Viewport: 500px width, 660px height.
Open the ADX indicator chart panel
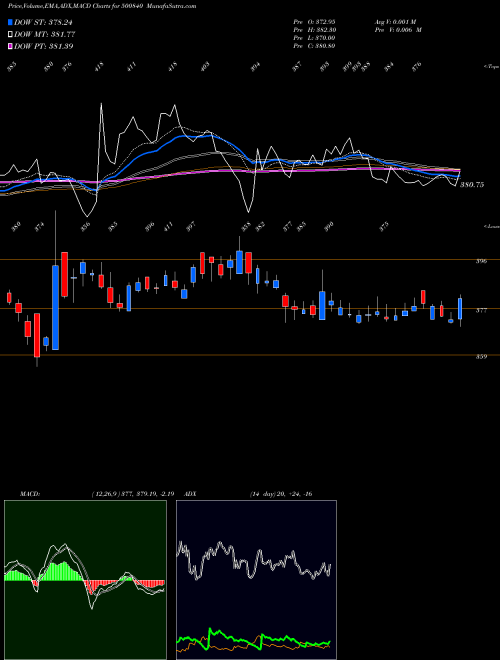(x=256, y=580)
